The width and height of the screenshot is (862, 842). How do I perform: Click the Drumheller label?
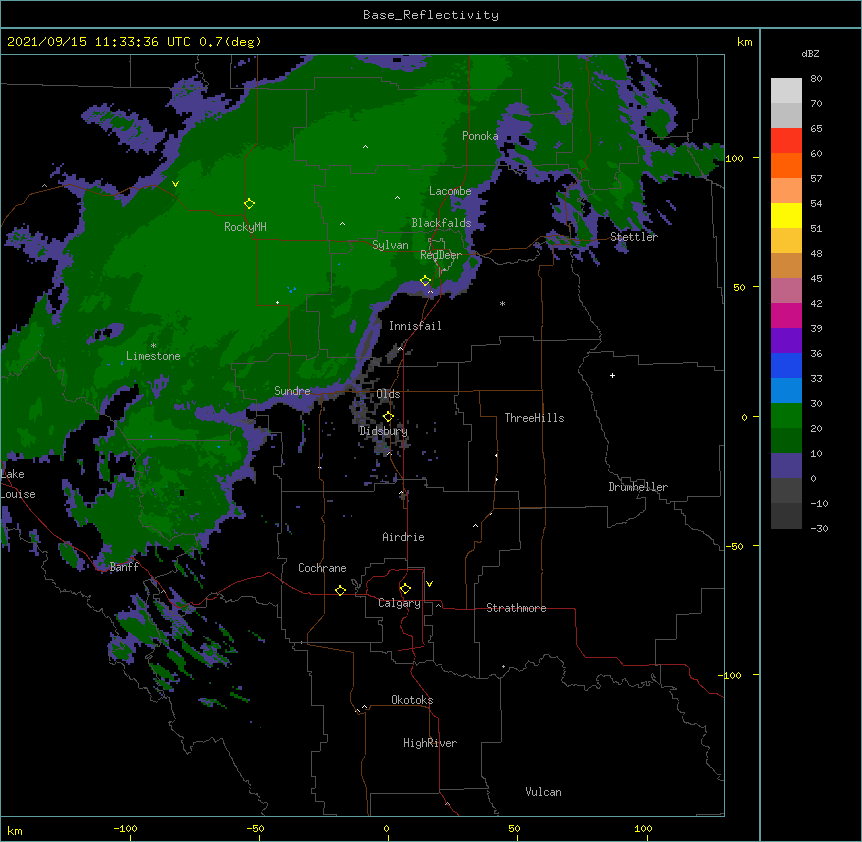coord(638,487)
